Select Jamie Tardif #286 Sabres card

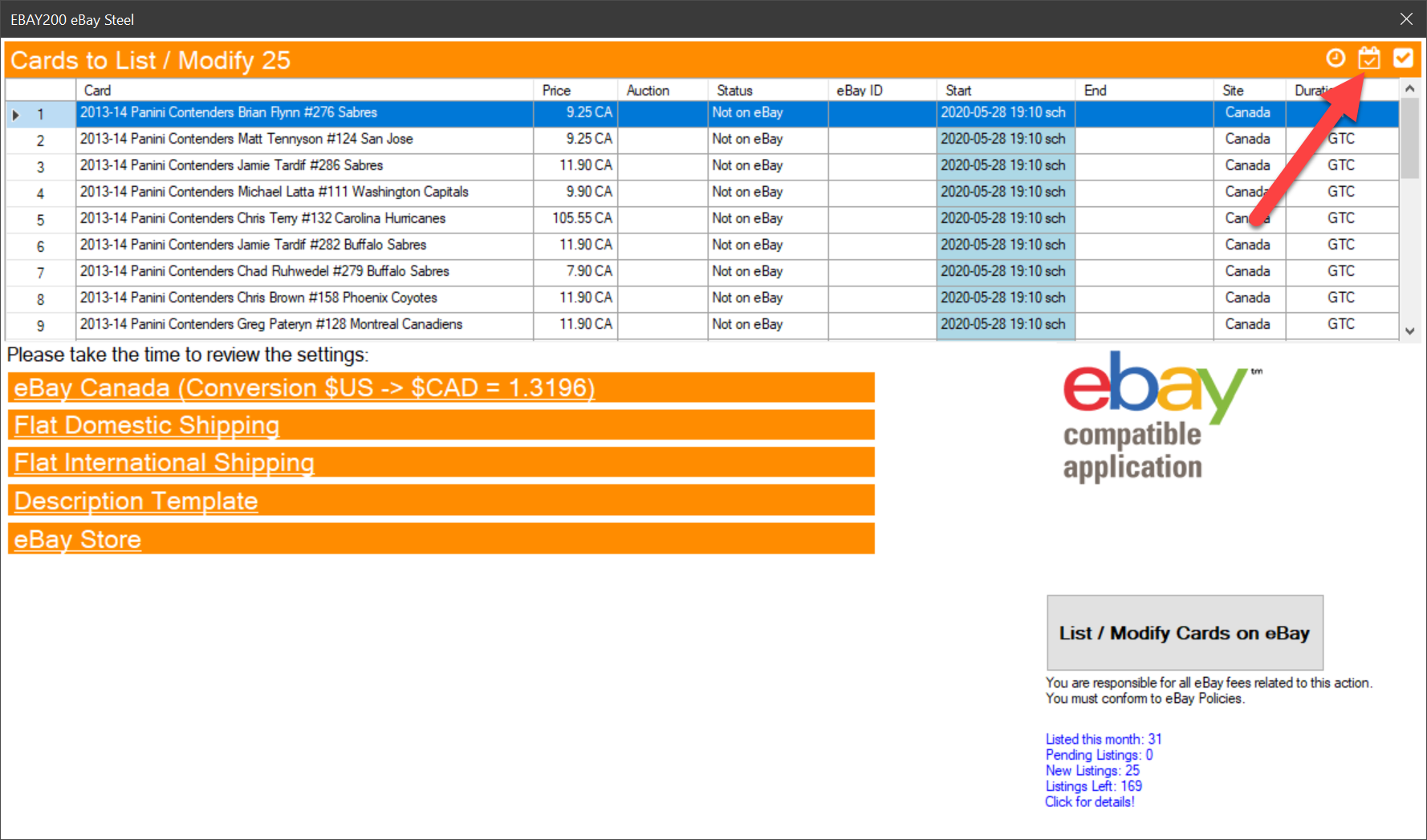(x=305, y=166)
